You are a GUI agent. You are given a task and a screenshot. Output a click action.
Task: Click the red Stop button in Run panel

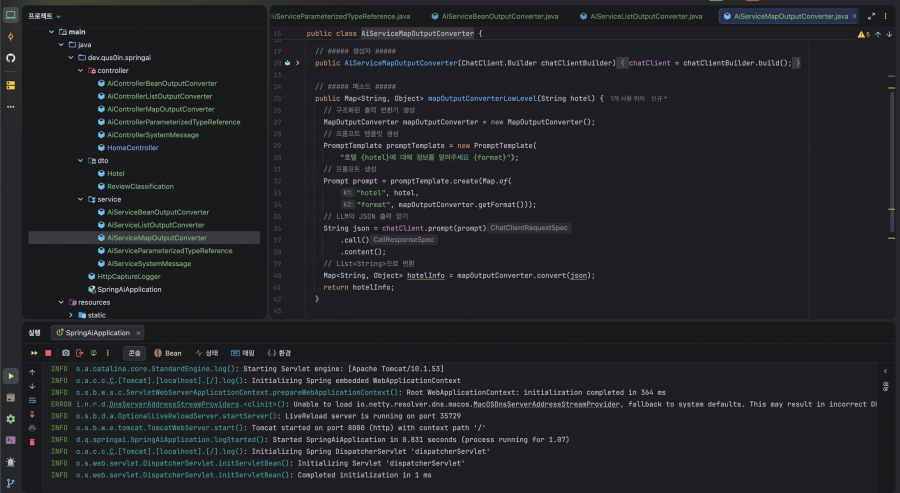[x=48, y=353]
